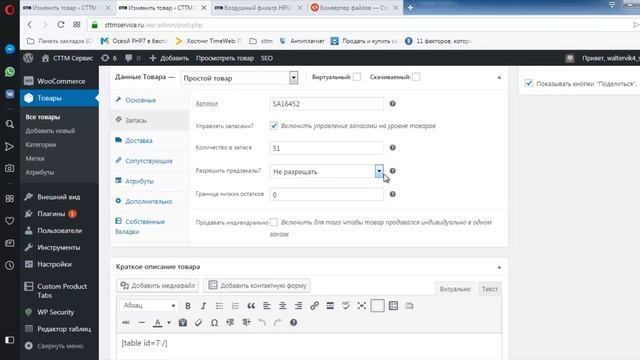Image resolution: width=640 pixels, height=360 pixels.
Task: Click the Артикул input field
Action: [327, 104]
